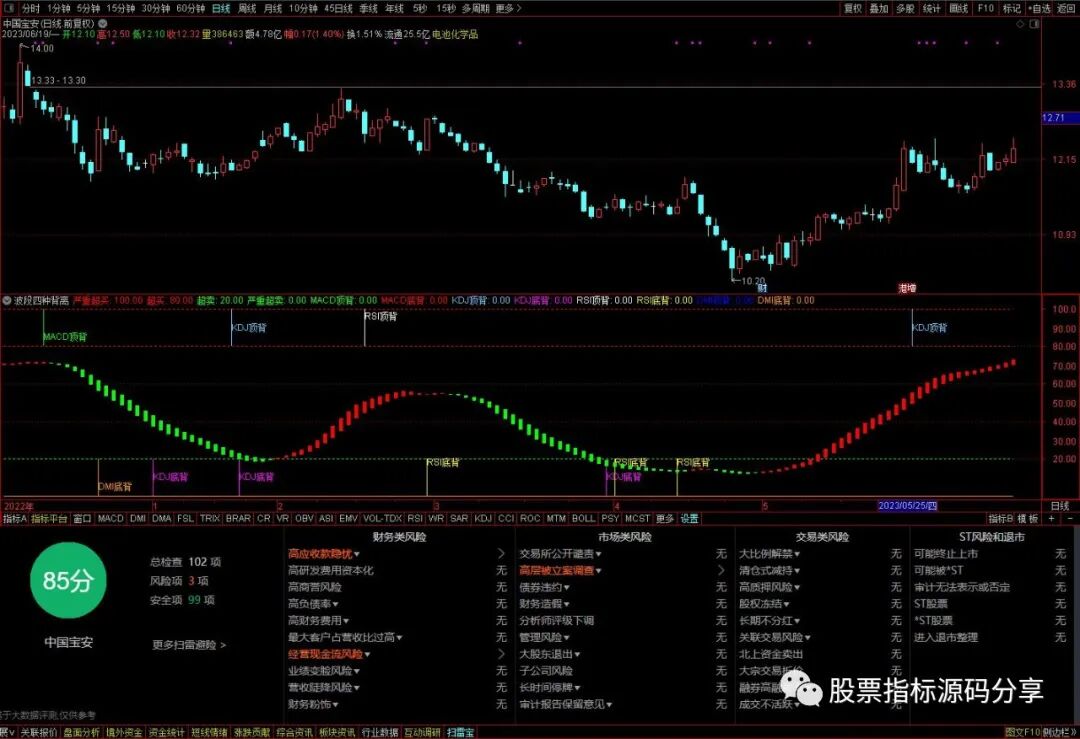
Task: Click the 电池化学品 sector label
Action: [x=455, y=34]
